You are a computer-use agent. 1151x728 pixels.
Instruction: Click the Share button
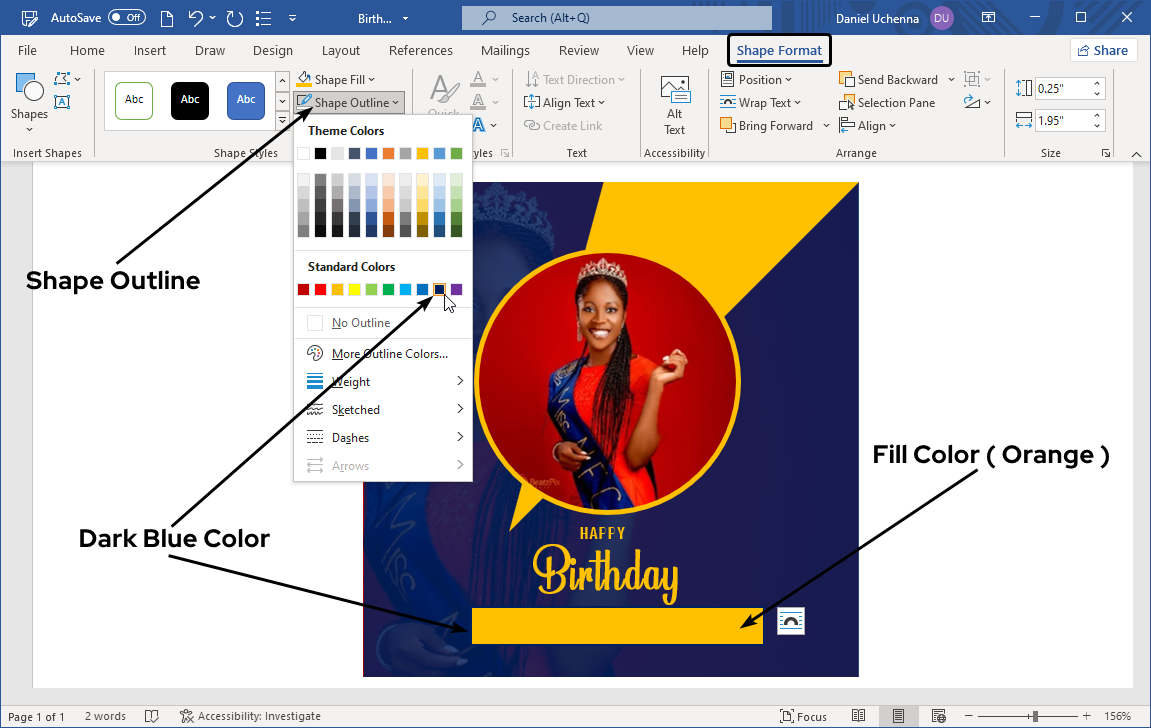tap(1102, 51)
